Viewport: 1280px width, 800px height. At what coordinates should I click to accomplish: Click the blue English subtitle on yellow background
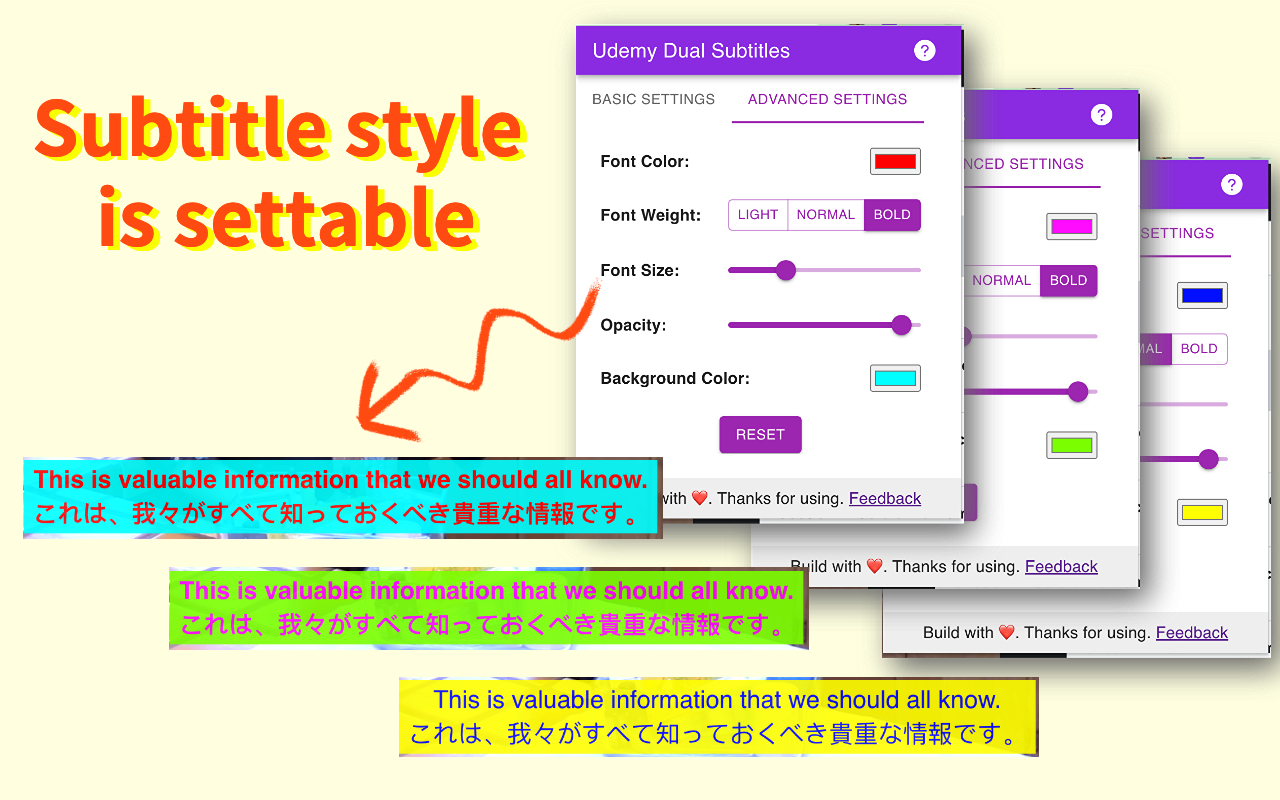717,700
